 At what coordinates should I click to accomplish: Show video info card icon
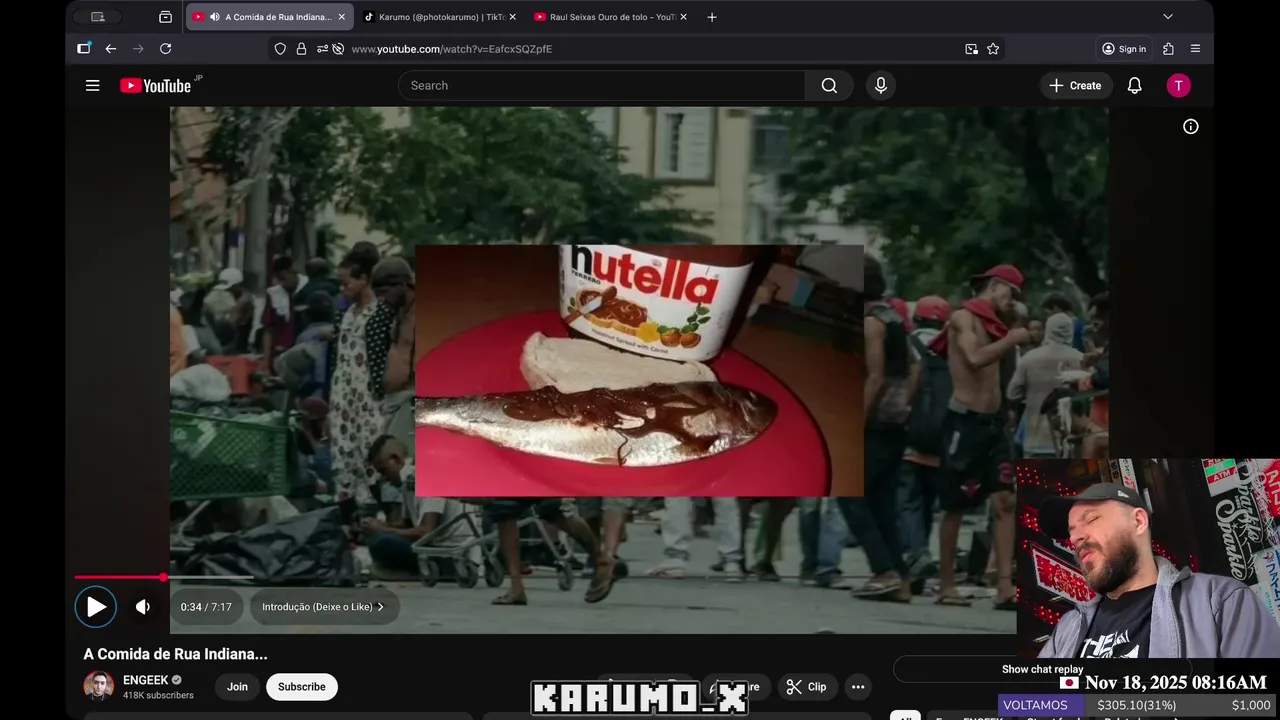click(x=1190, y=127)
